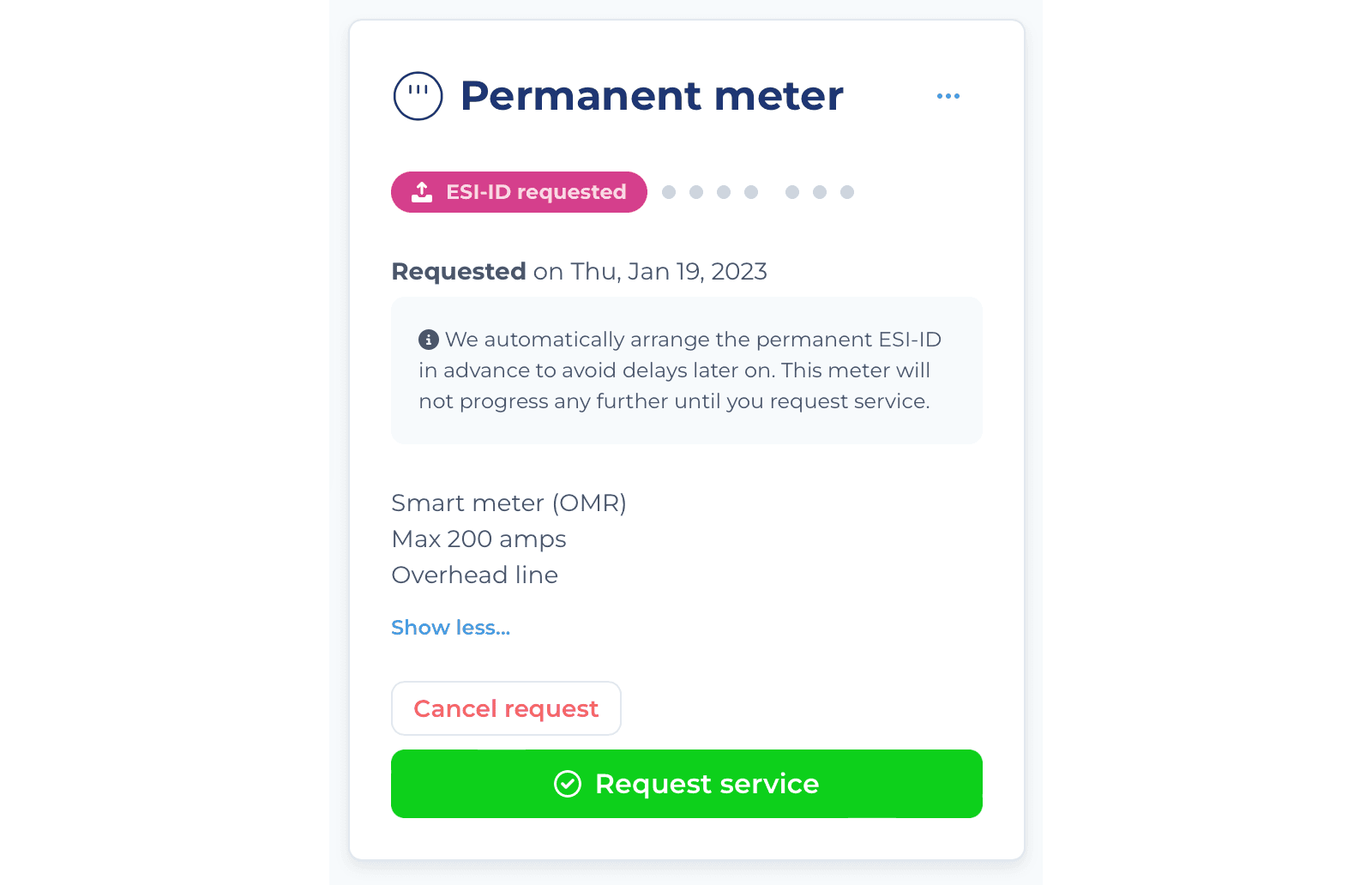Click the Smart meter (OMR) detail line

pos(508,503)
